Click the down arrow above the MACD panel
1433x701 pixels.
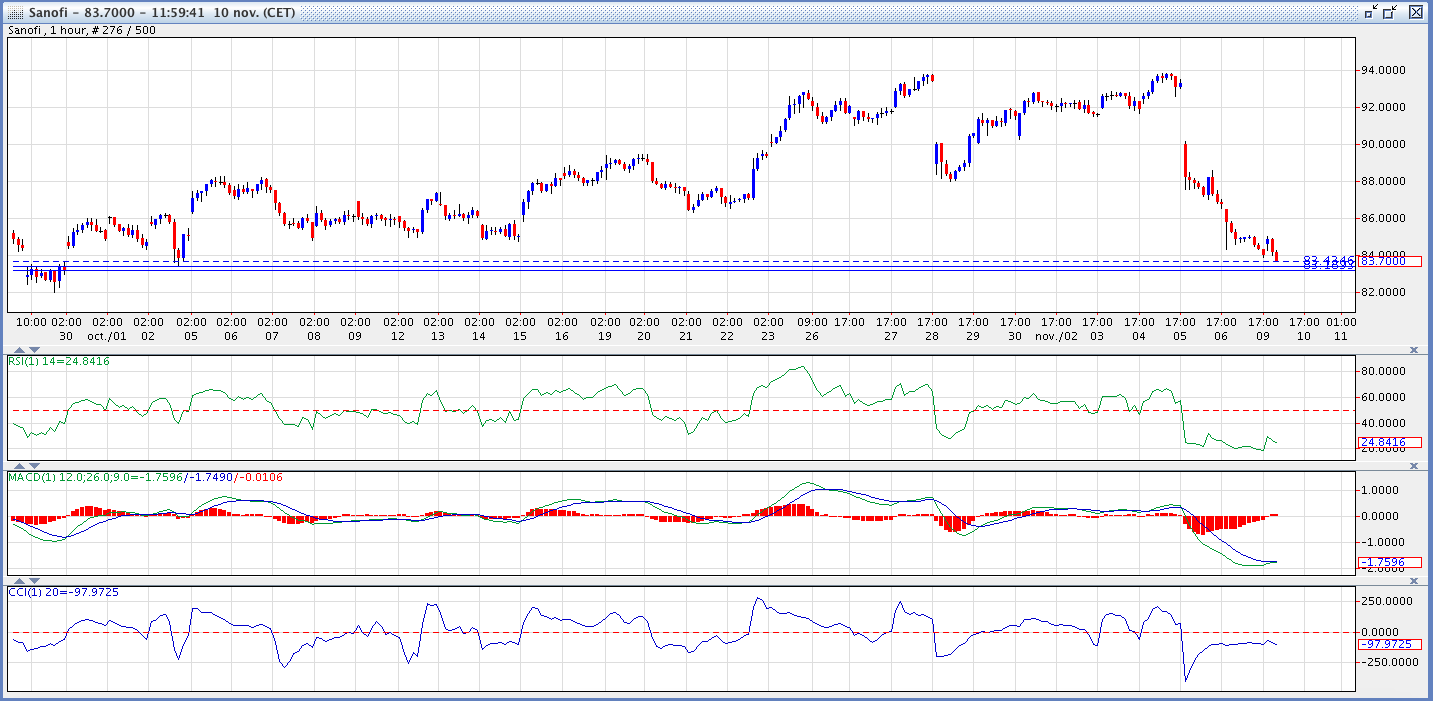click(32, 466)
